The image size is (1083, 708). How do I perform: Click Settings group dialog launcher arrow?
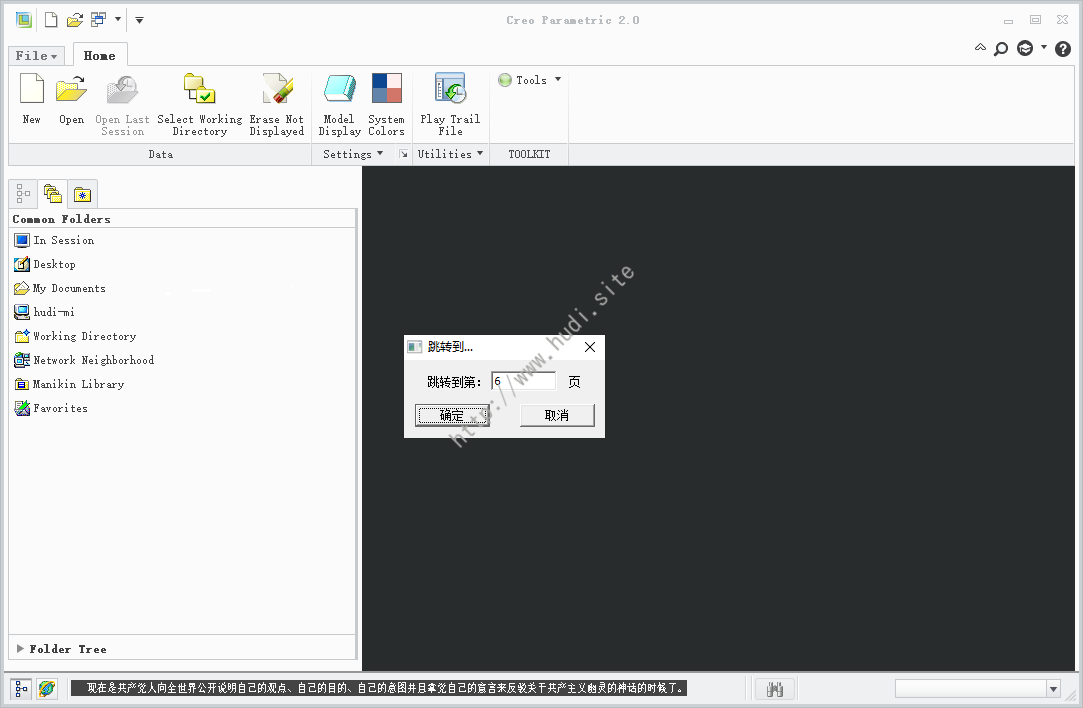pyautogui.click(x=403, y=154)
